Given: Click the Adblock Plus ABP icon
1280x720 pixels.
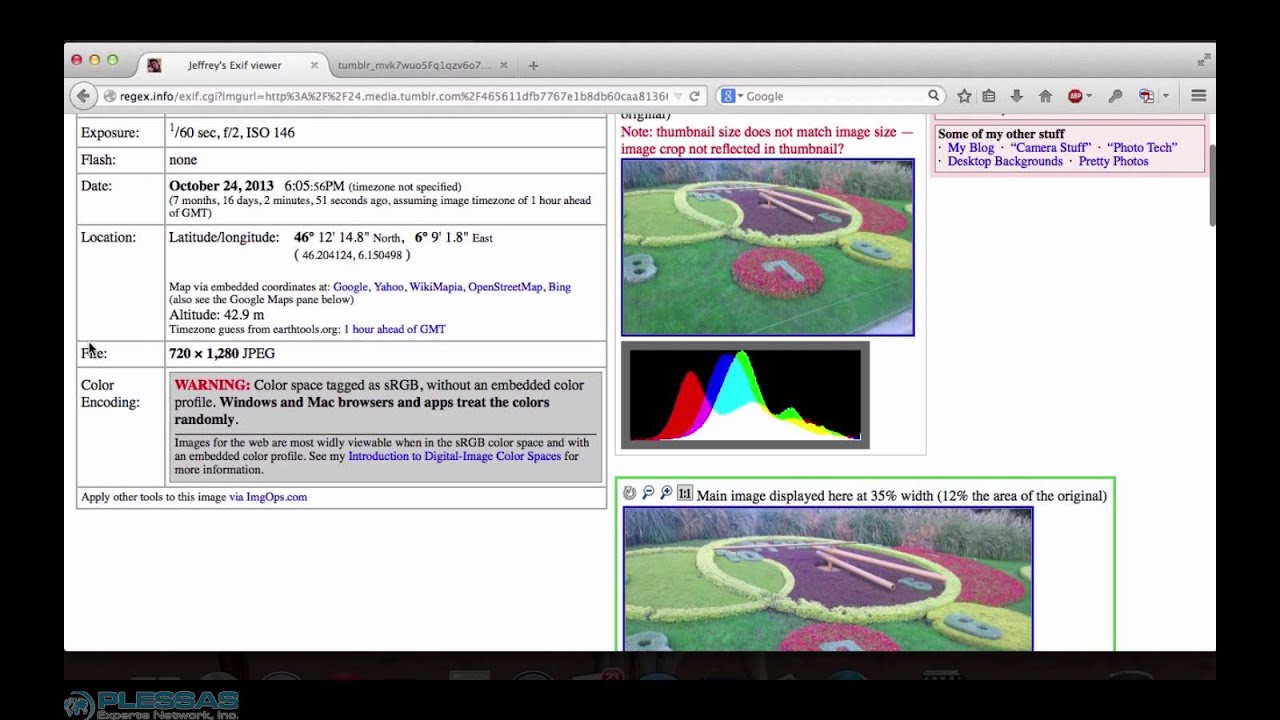Looking at the screenshot, I should pos(1075,96).
